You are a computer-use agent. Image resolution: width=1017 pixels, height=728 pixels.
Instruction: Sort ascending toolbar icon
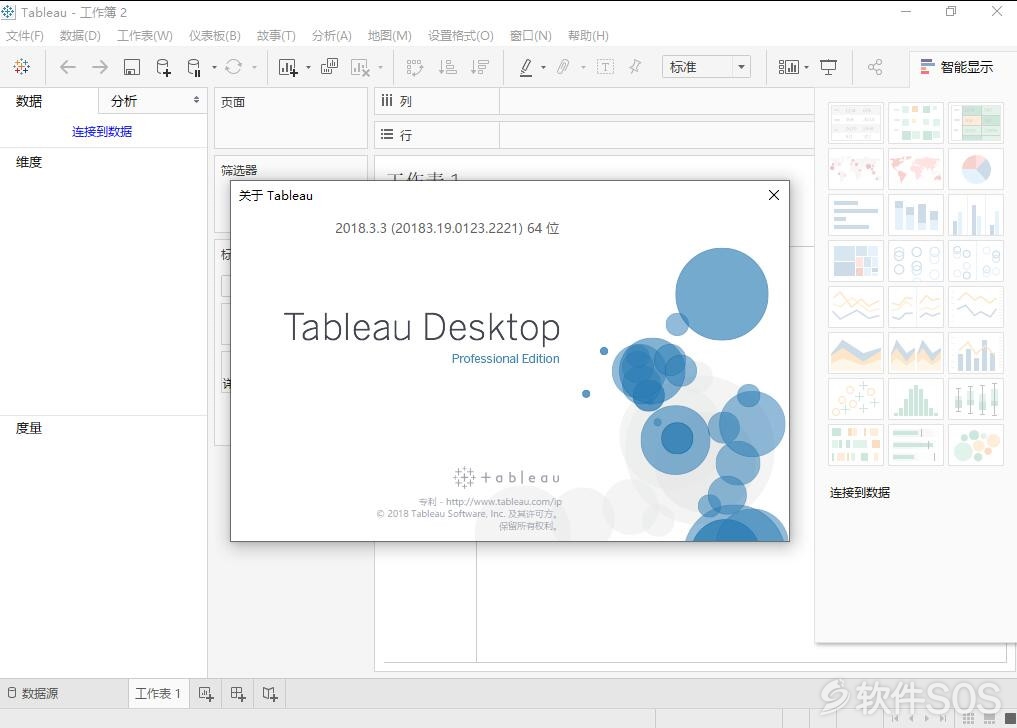click(x=448, y=67)
